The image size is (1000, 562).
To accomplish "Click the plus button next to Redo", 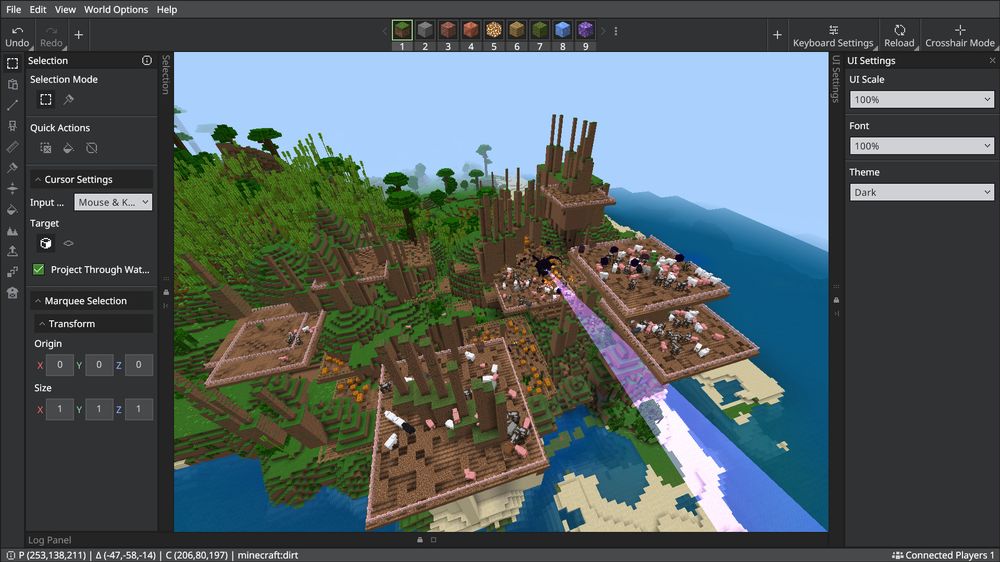I will pos(78,34).
